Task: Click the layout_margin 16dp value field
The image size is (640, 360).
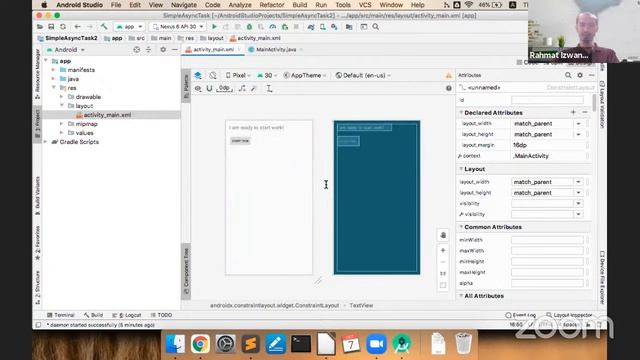Action: click(547, 145)
